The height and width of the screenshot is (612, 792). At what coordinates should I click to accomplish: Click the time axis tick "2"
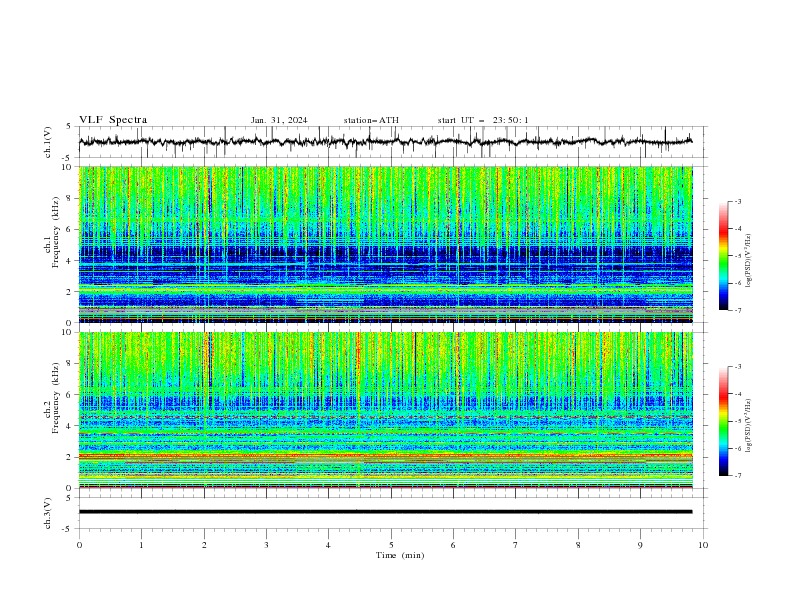point(204,545)
